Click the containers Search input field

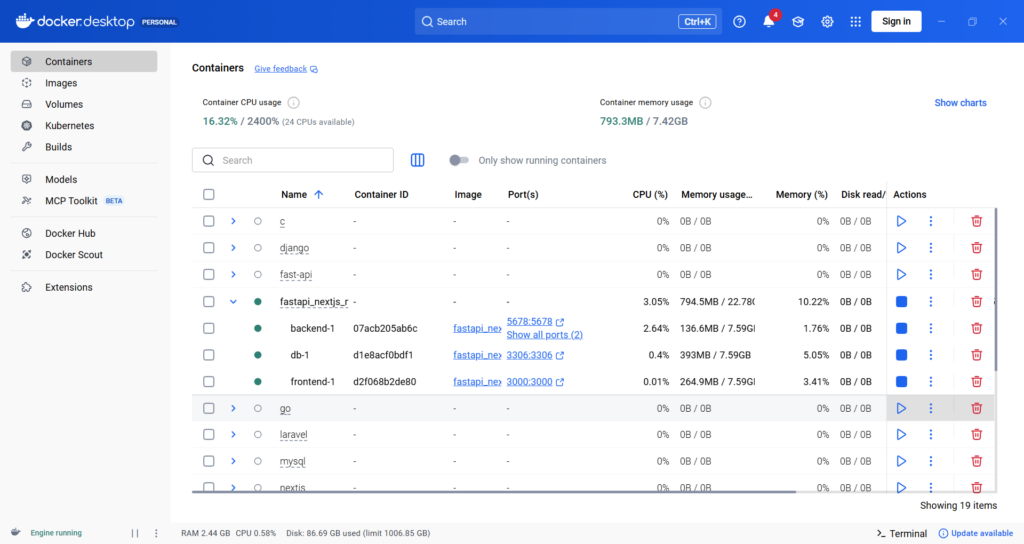point(293,160)
